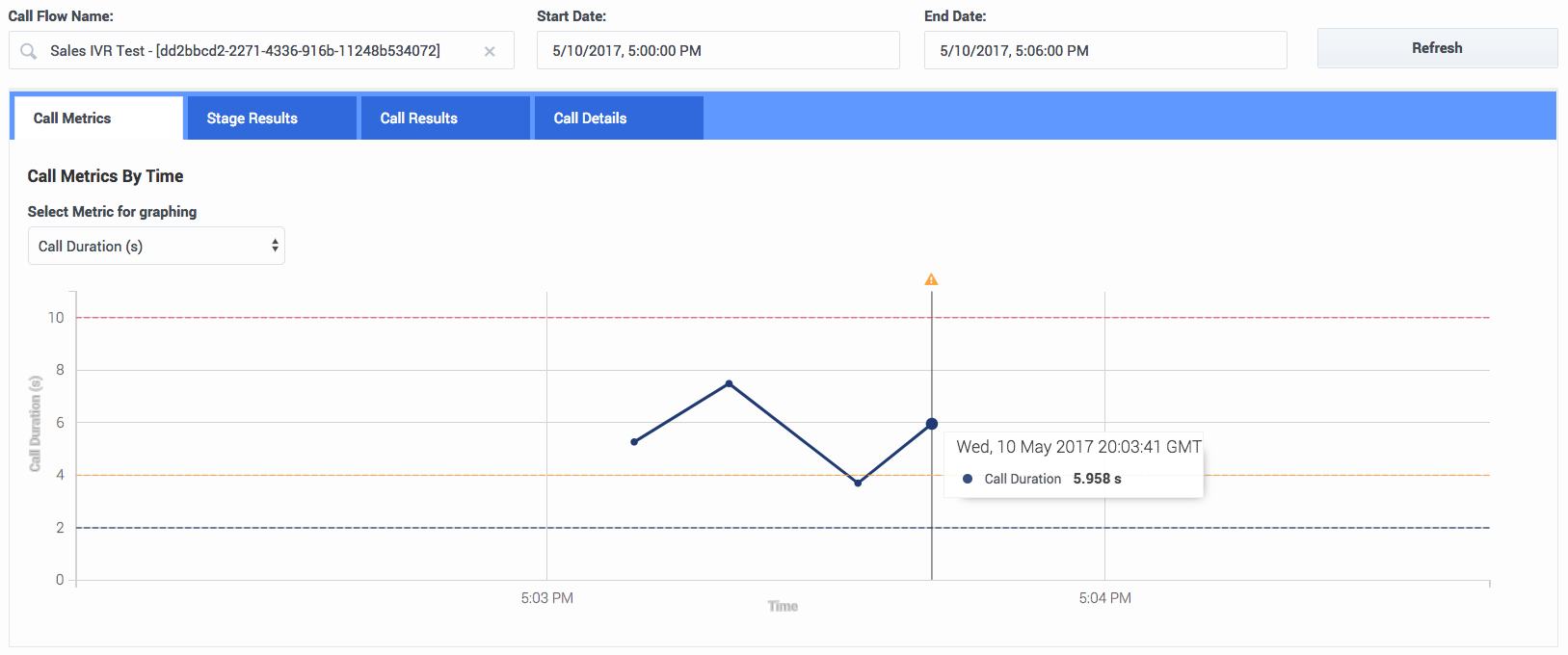The image size is (1568, 655).
Task: Click the orange warning triangle above the chart
Action: pyautogui.click(x=931, y=279)
